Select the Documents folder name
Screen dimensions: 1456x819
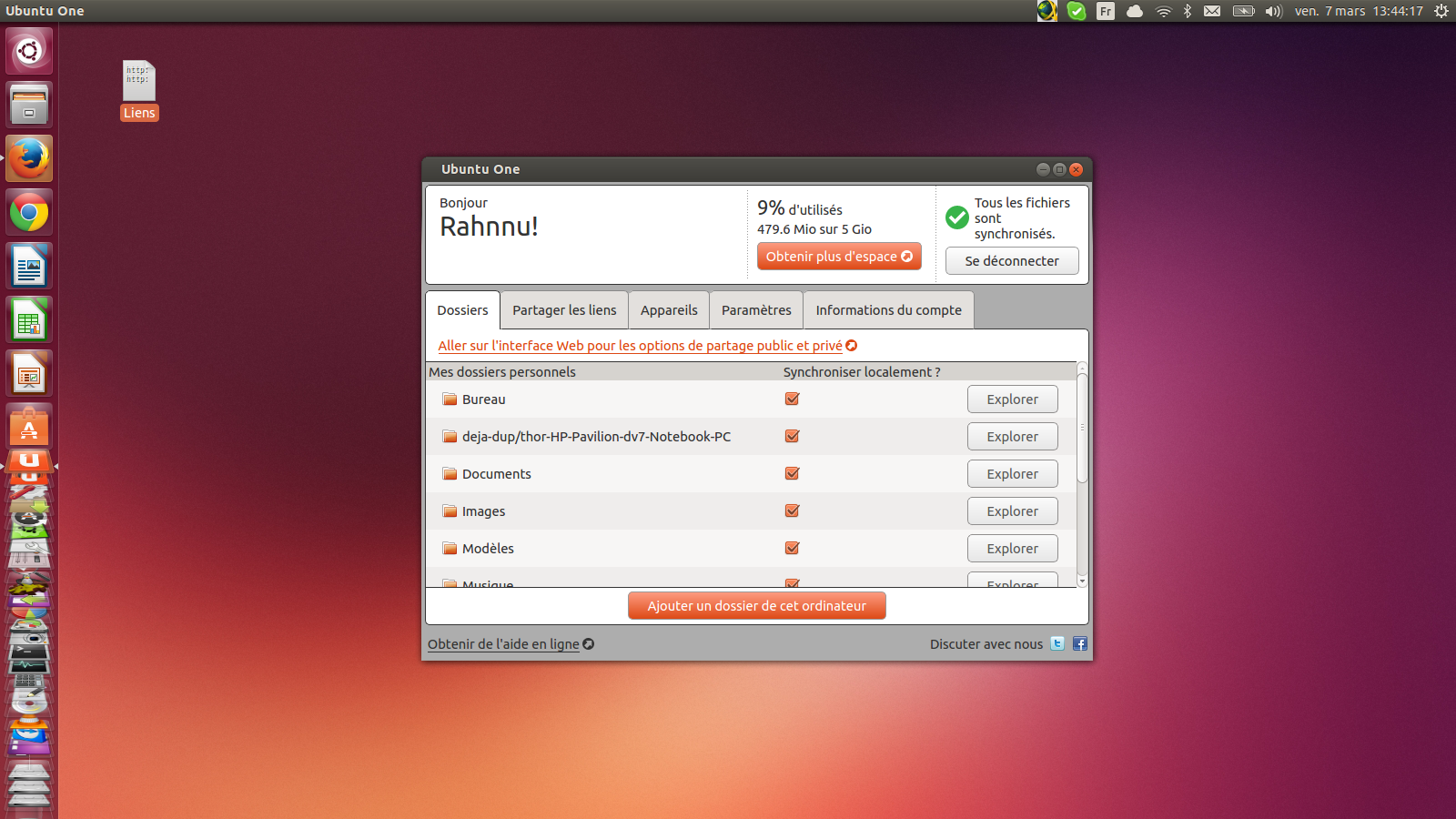tap(496, 474)
